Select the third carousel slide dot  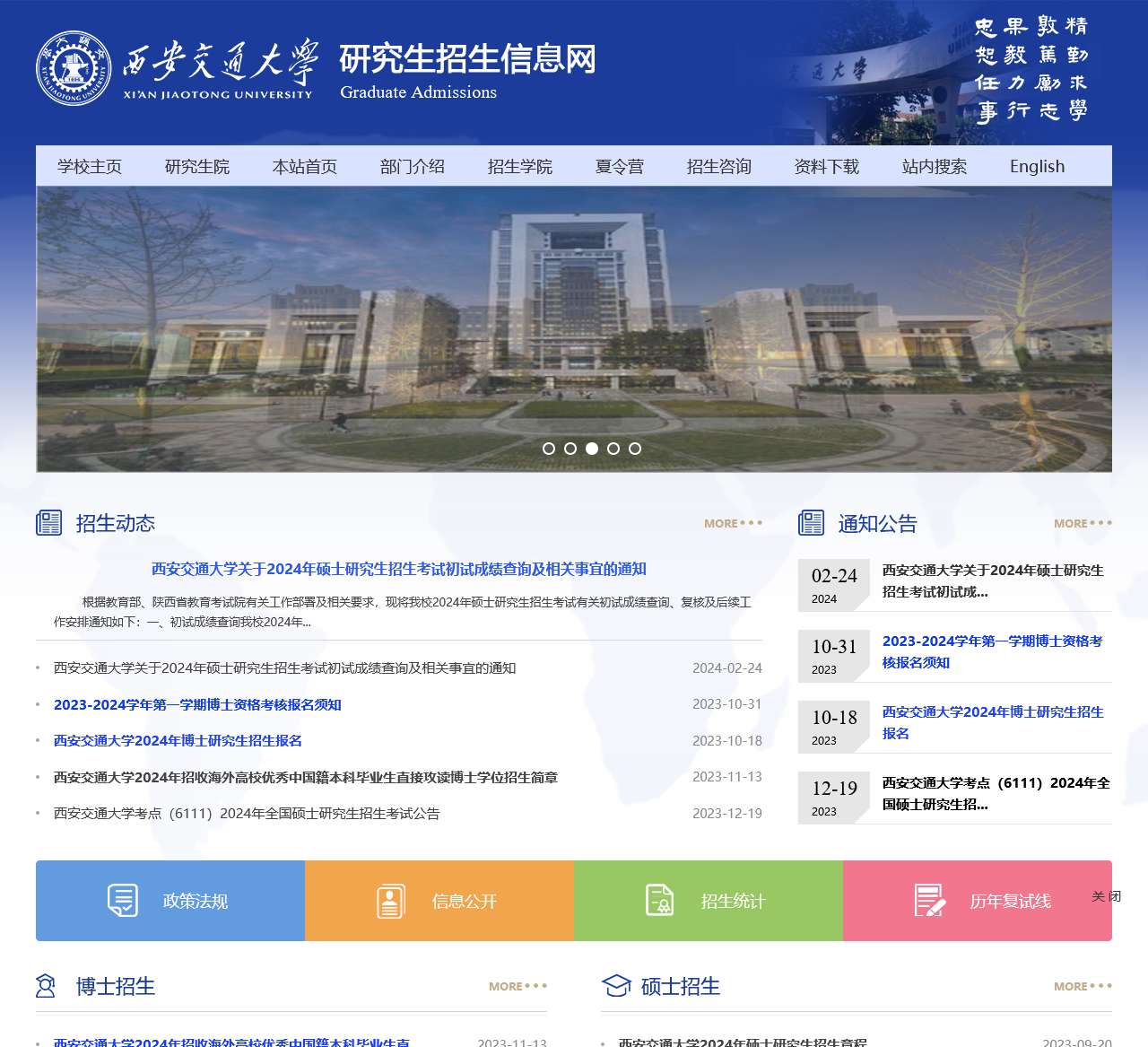click(592, 449)
